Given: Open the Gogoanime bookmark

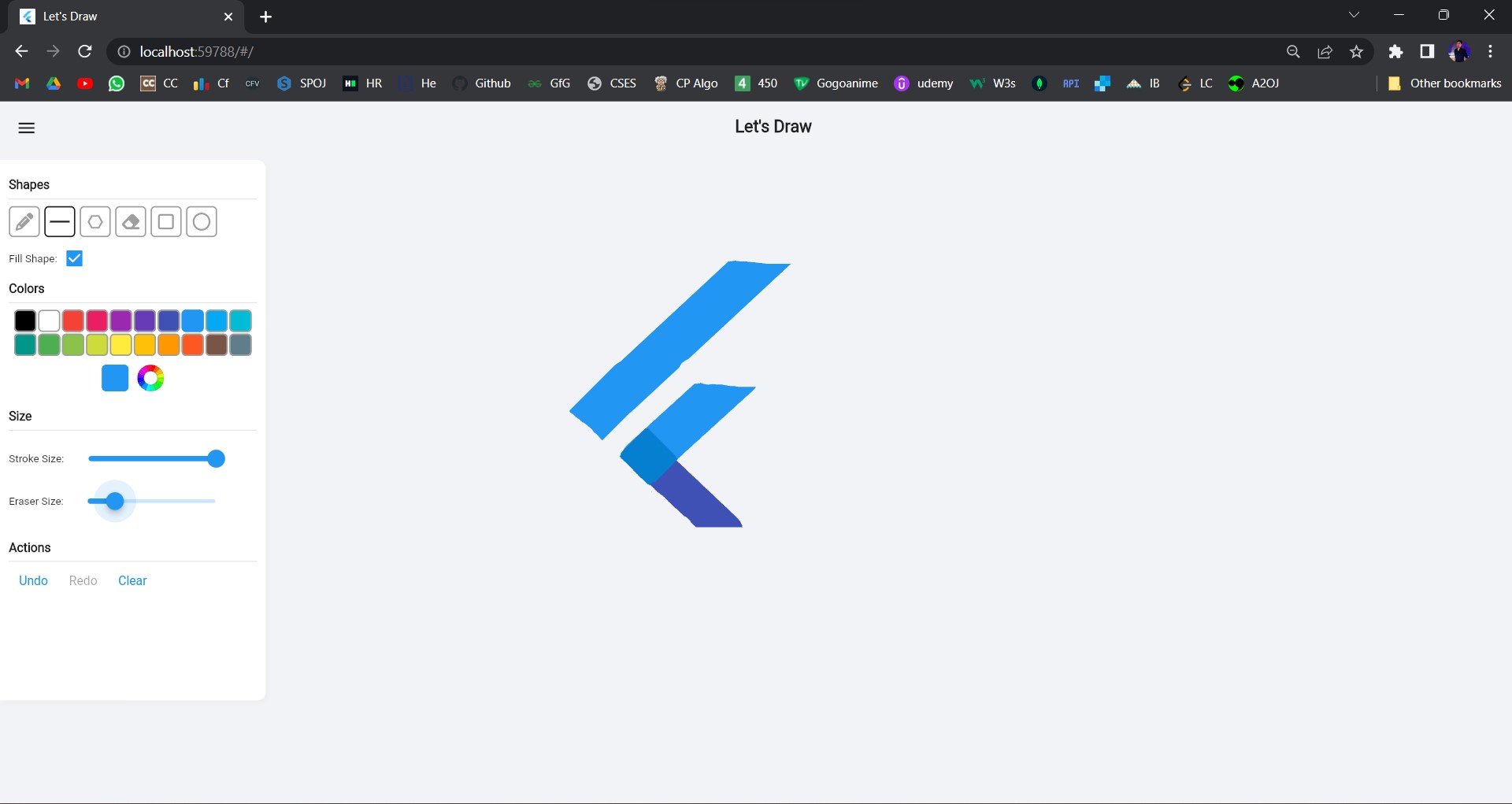Looking at the screenshot, I should tap(836, 83).
